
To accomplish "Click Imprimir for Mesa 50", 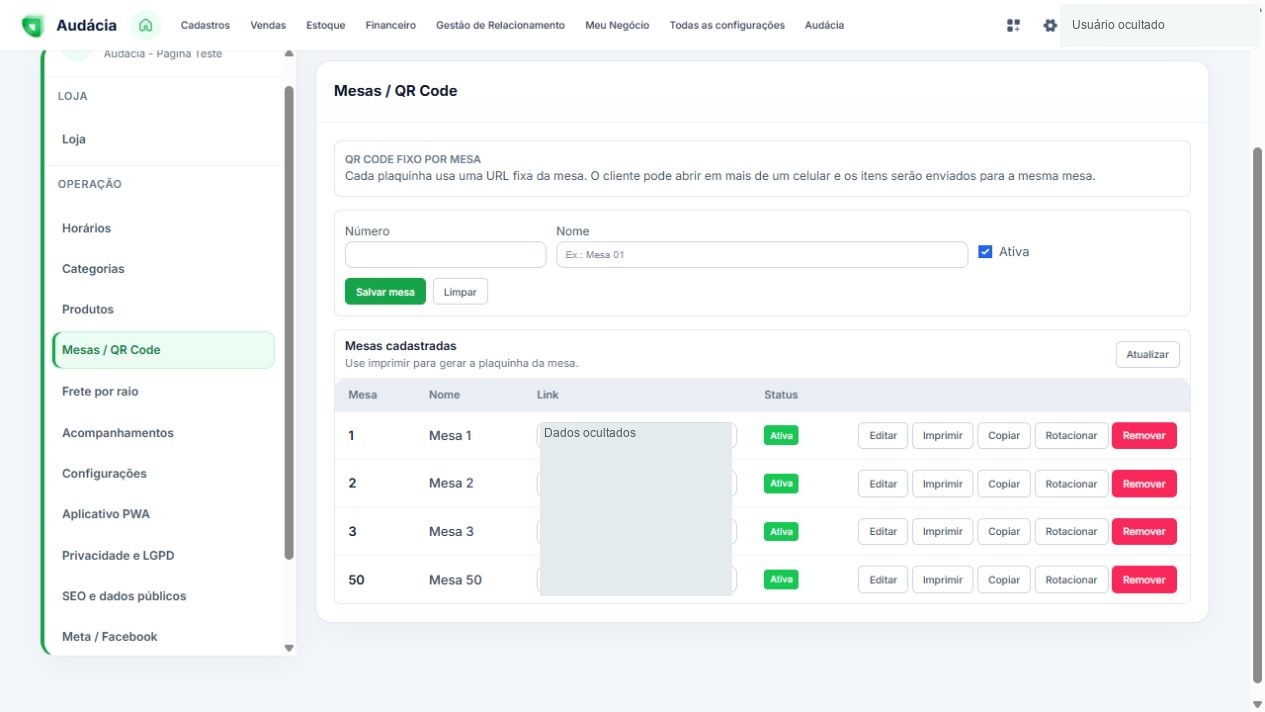I will pos(942,580).
